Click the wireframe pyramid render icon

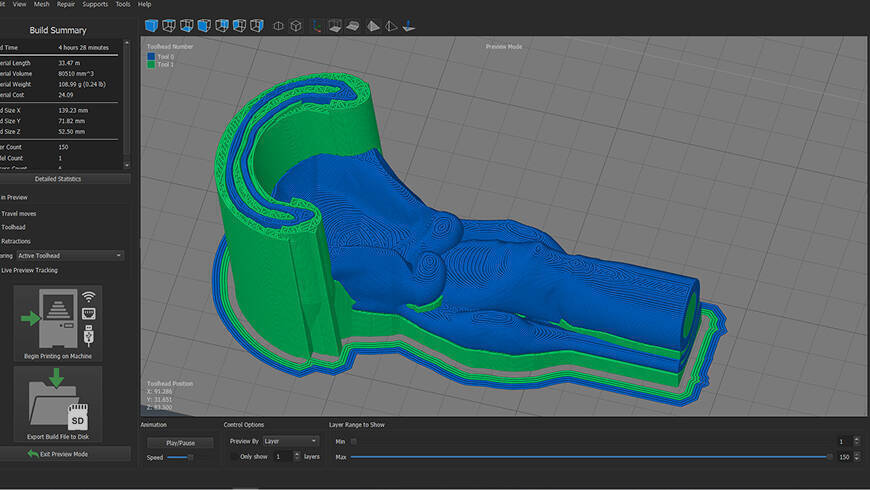tap(390, 25)
